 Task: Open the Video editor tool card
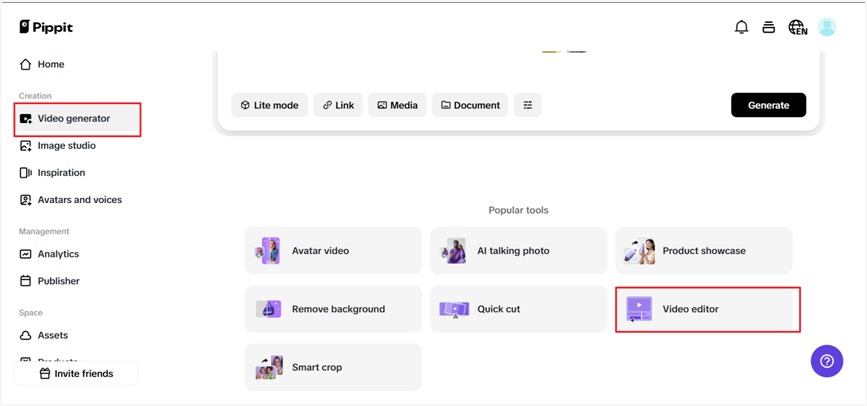click(x=706, y=309)
